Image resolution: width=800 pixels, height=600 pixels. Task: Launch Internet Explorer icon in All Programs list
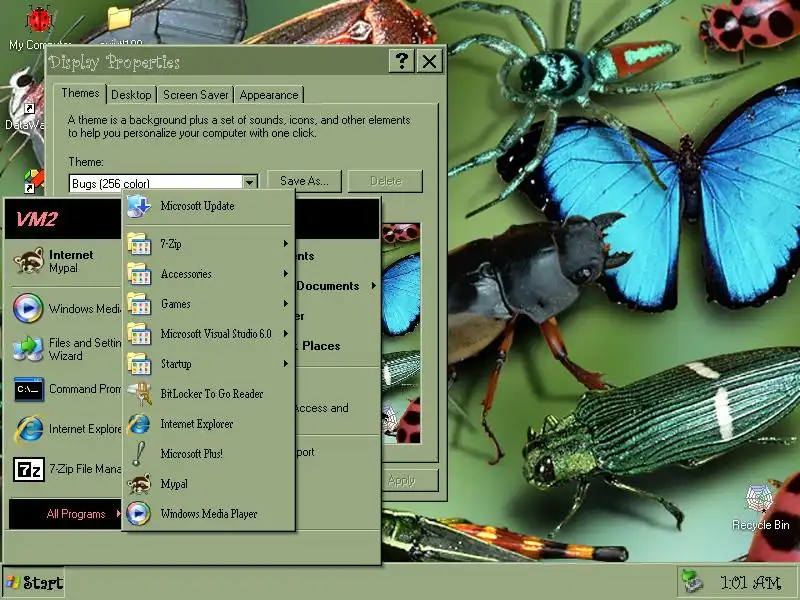pos(139,424)
